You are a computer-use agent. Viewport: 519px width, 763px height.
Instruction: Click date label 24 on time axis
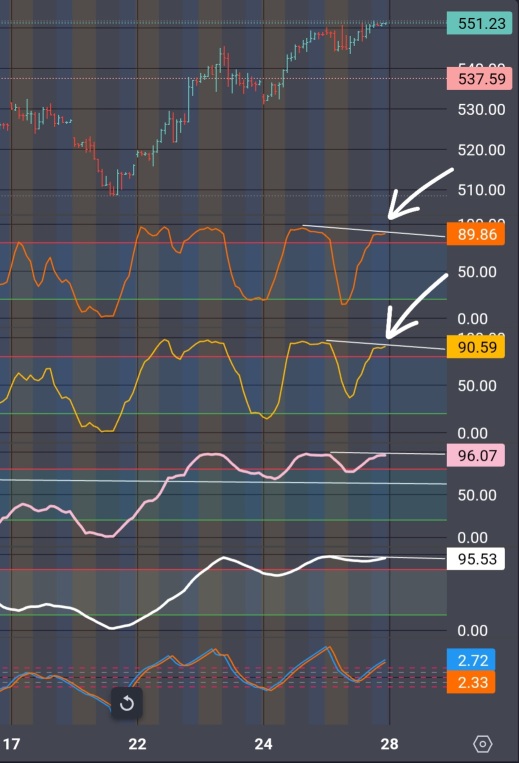click(x=263, y=744)
